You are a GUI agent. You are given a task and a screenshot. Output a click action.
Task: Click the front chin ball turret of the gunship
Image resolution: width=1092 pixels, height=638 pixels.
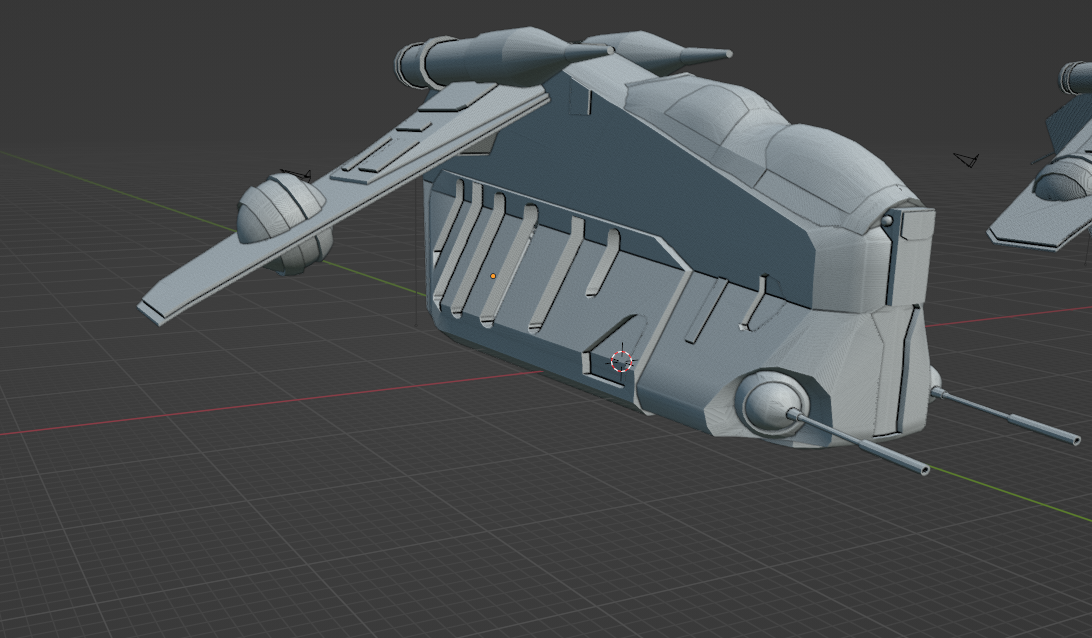click(x=773, y=403)
